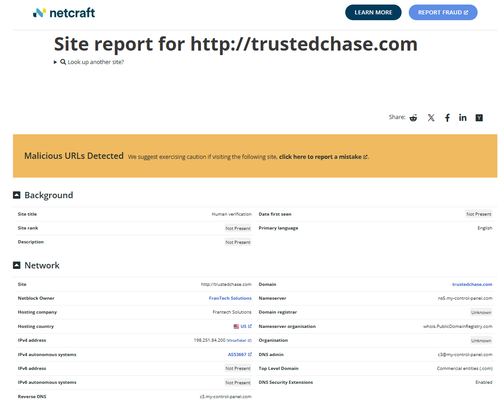Collapse the Network section heading
500x404 pixels.
(42, 265)
